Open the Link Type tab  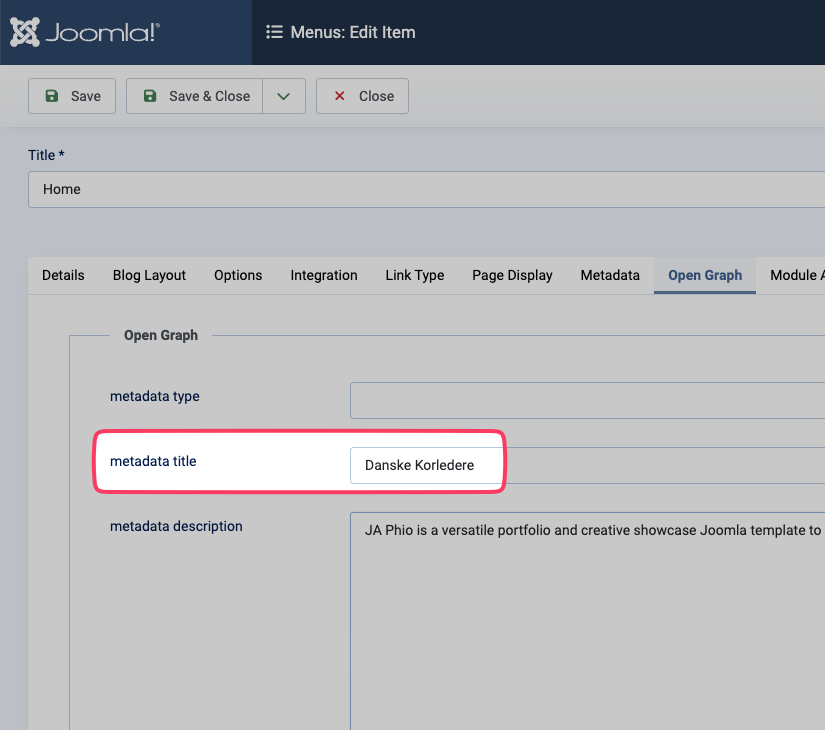[414, 275]
